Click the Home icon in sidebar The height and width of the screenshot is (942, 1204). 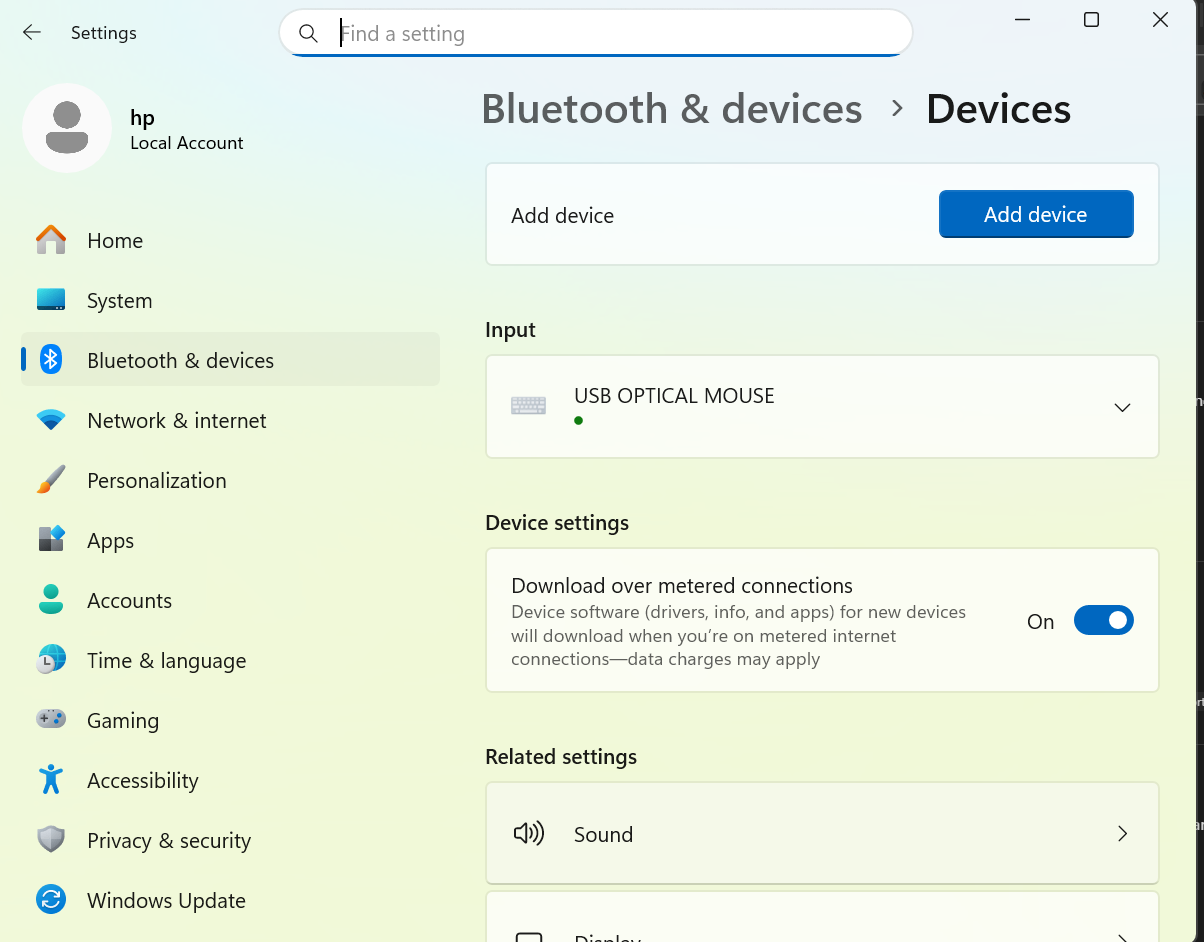(51, 240)
